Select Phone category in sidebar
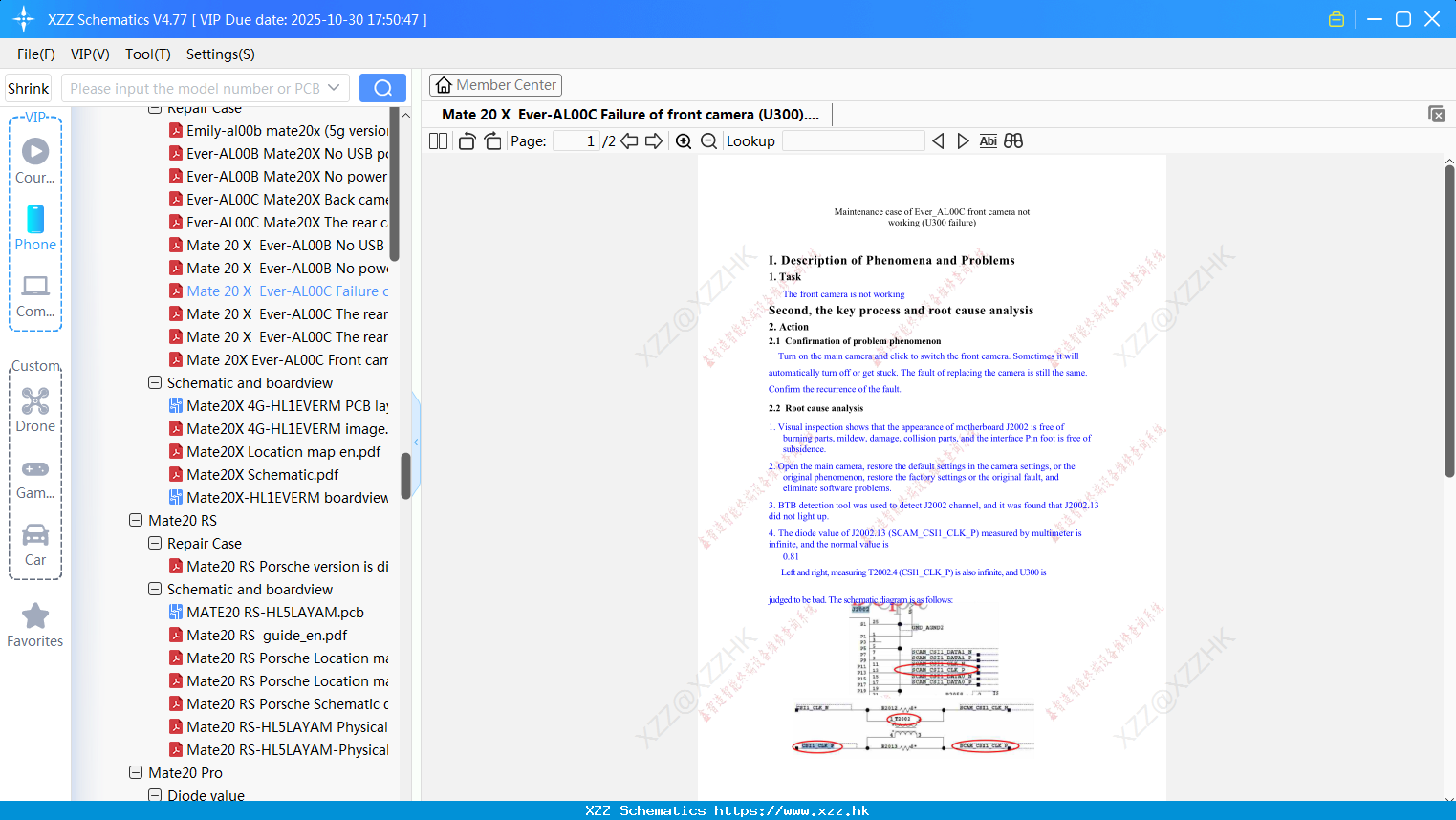This screenshot has height=820, width=1456. (35, 227)
